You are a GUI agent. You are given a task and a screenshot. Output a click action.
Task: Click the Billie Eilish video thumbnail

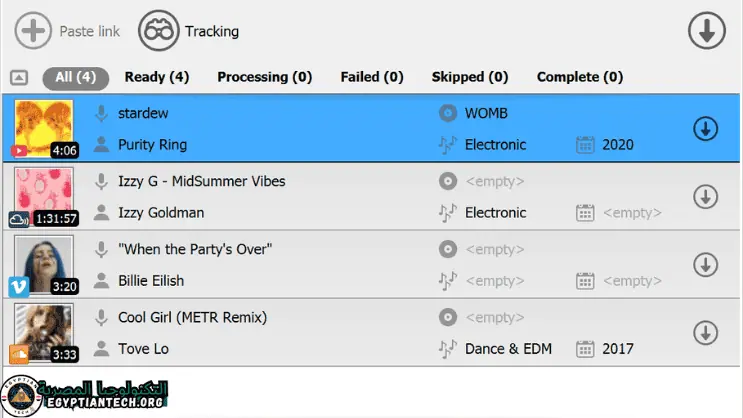coord(43,265)
